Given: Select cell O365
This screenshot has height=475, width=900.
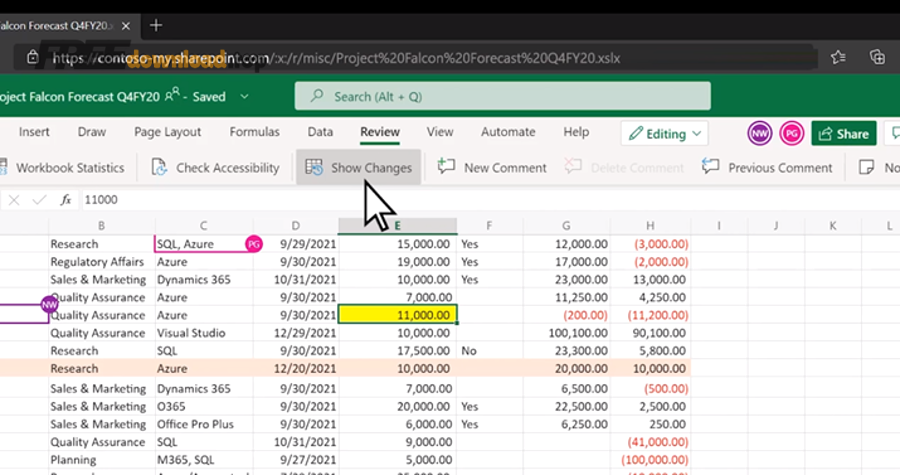Looking at the screenshot, I should (x=204, y=406).
